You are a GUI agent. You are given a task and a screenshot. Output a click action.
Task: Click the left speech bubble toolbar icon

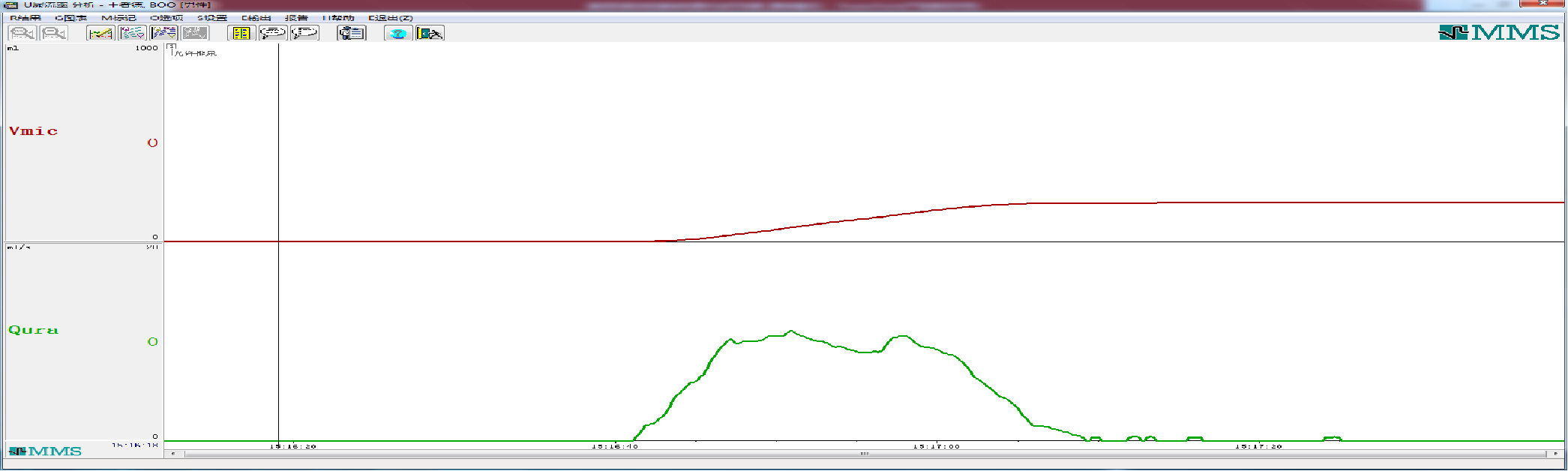273,33
